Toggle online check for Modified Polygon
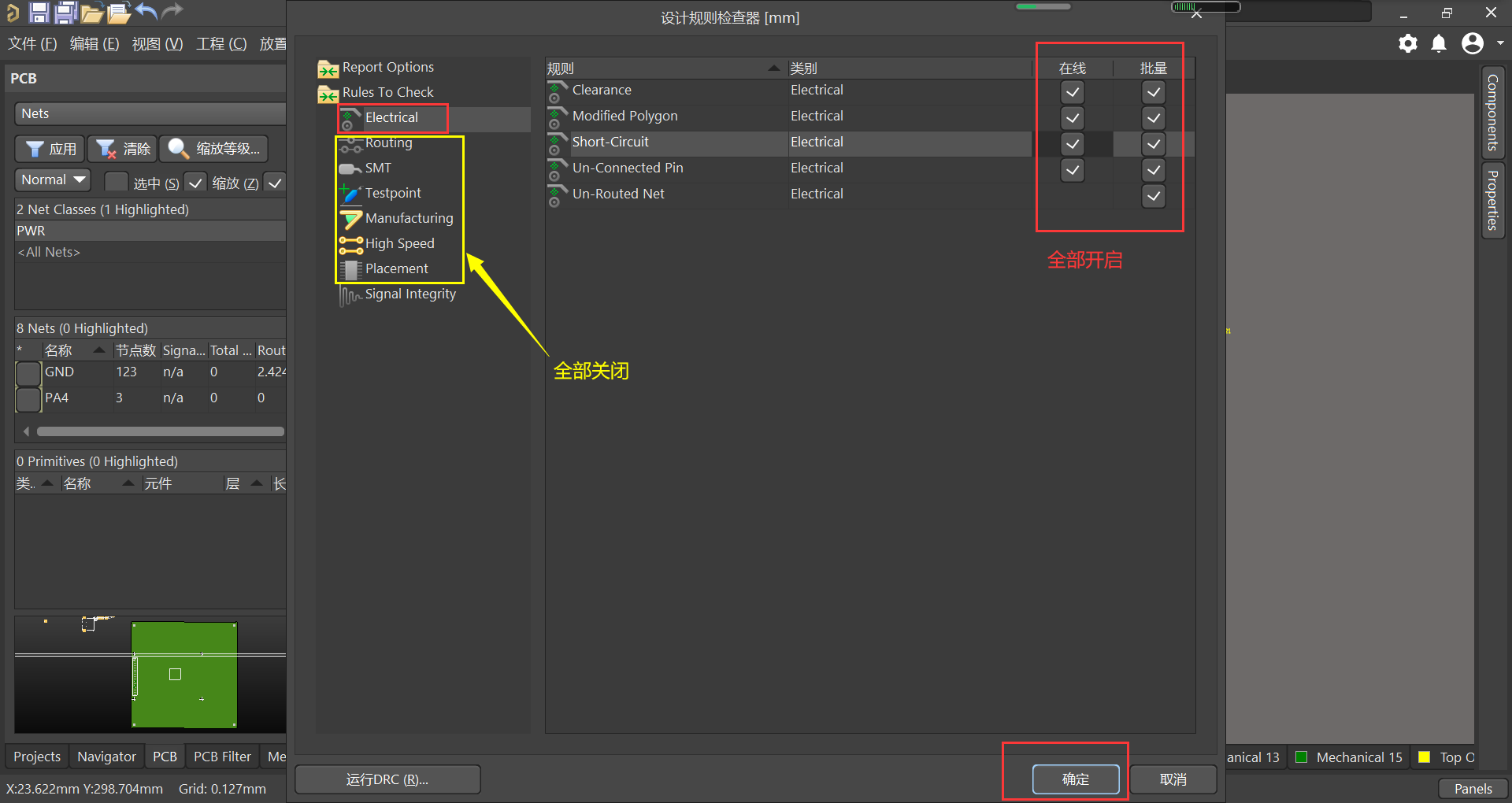Viewport: 1512px width, 803px height. pos(1073,118)
